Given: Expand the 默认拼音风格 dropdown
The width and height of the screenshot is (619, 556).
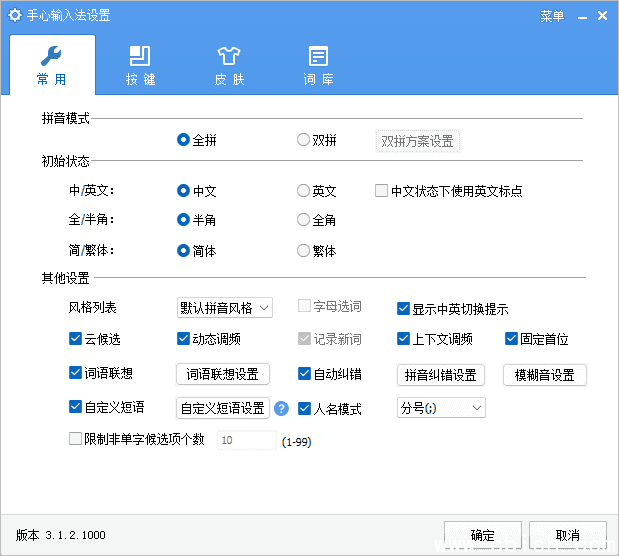Looking at the screenshot, I should tap(224, 307).
